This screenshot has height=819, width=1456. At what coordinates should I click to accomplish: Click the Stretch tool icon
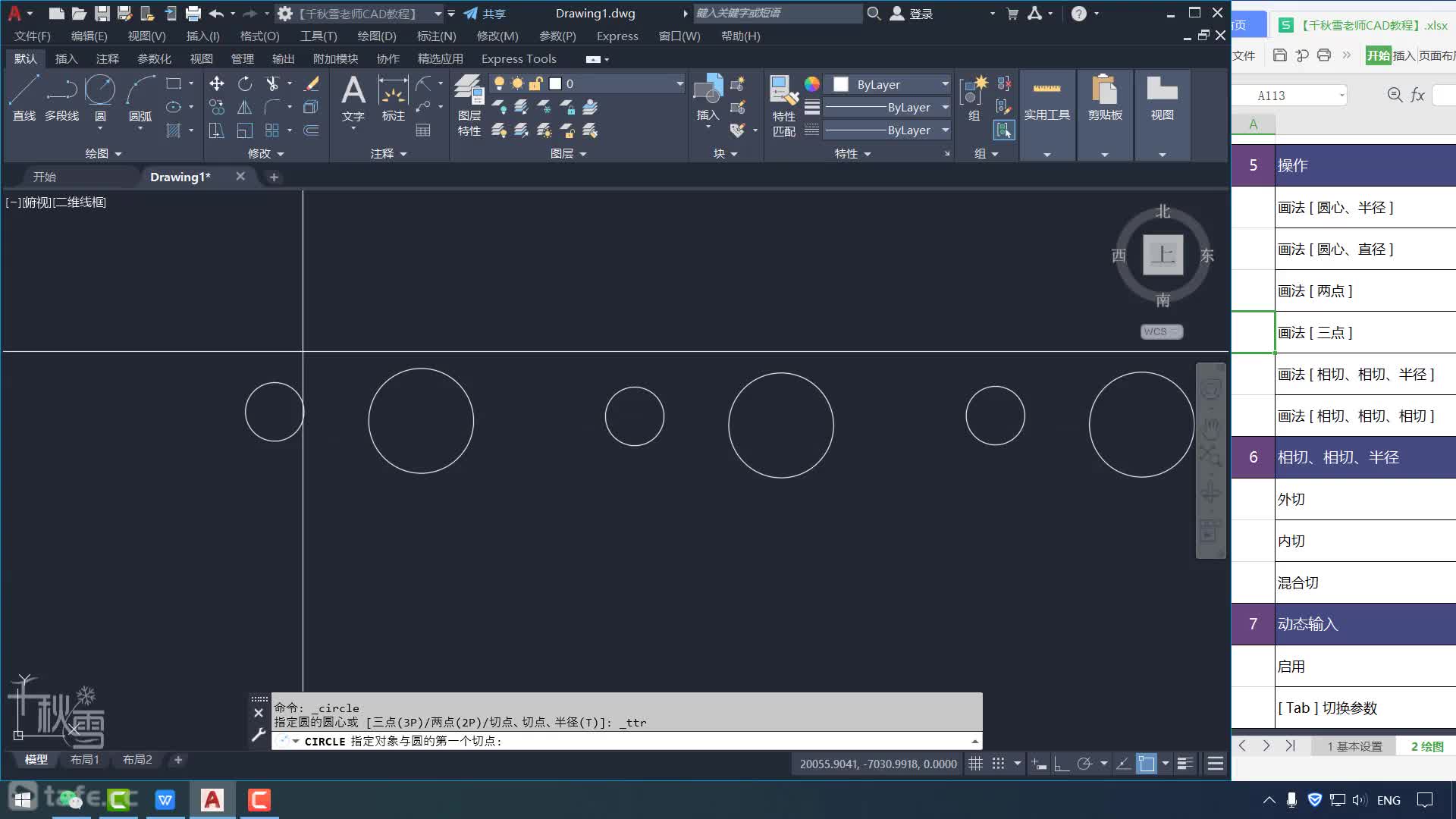point(217,130)
